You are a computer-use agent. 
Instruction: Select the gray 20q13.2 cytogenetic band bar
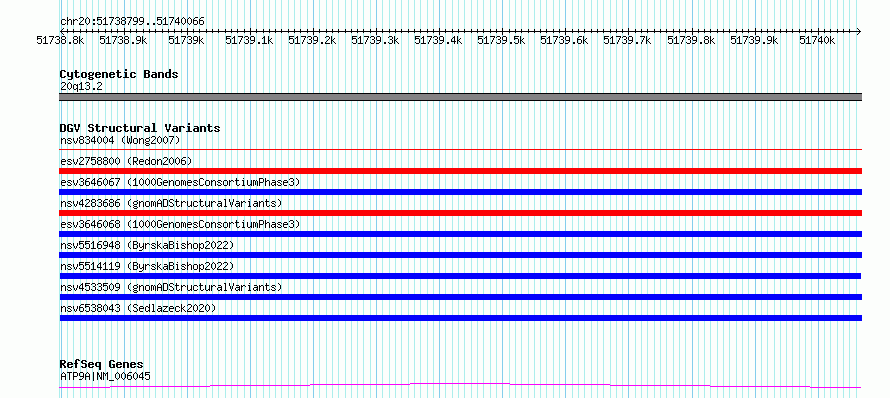460,97
